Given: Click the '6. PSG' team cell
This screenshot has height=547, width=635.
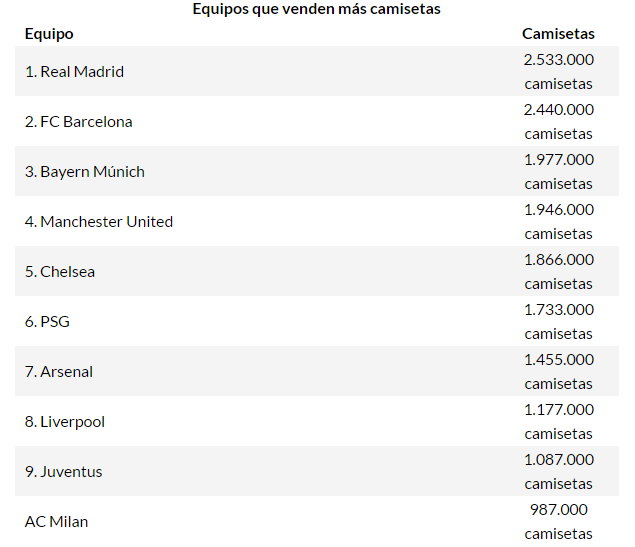Looking at the screenshot, I should (x=47, y=322).
